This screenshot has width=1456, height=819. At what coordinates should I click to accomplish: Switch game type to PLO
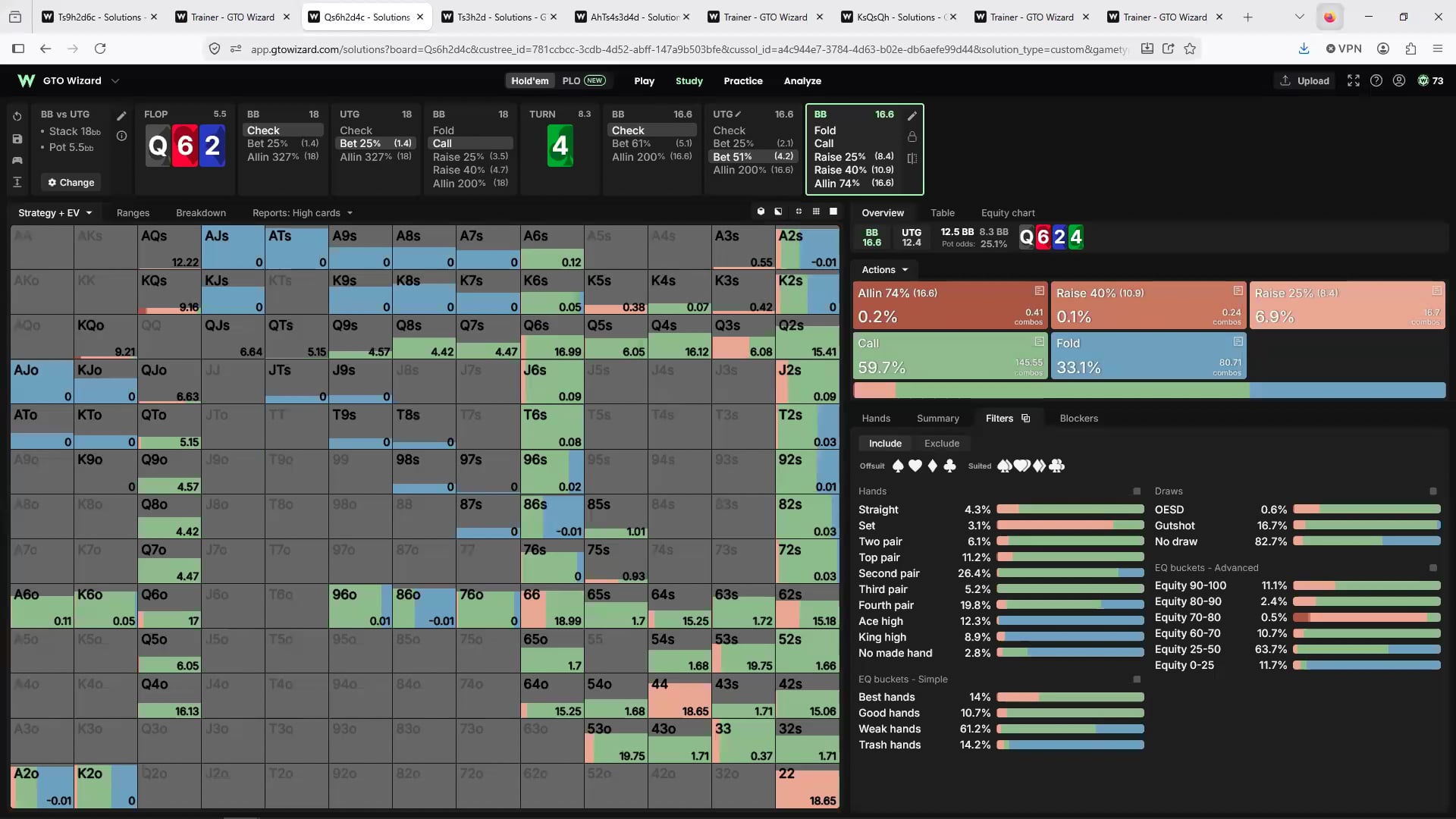pos(583,80)
